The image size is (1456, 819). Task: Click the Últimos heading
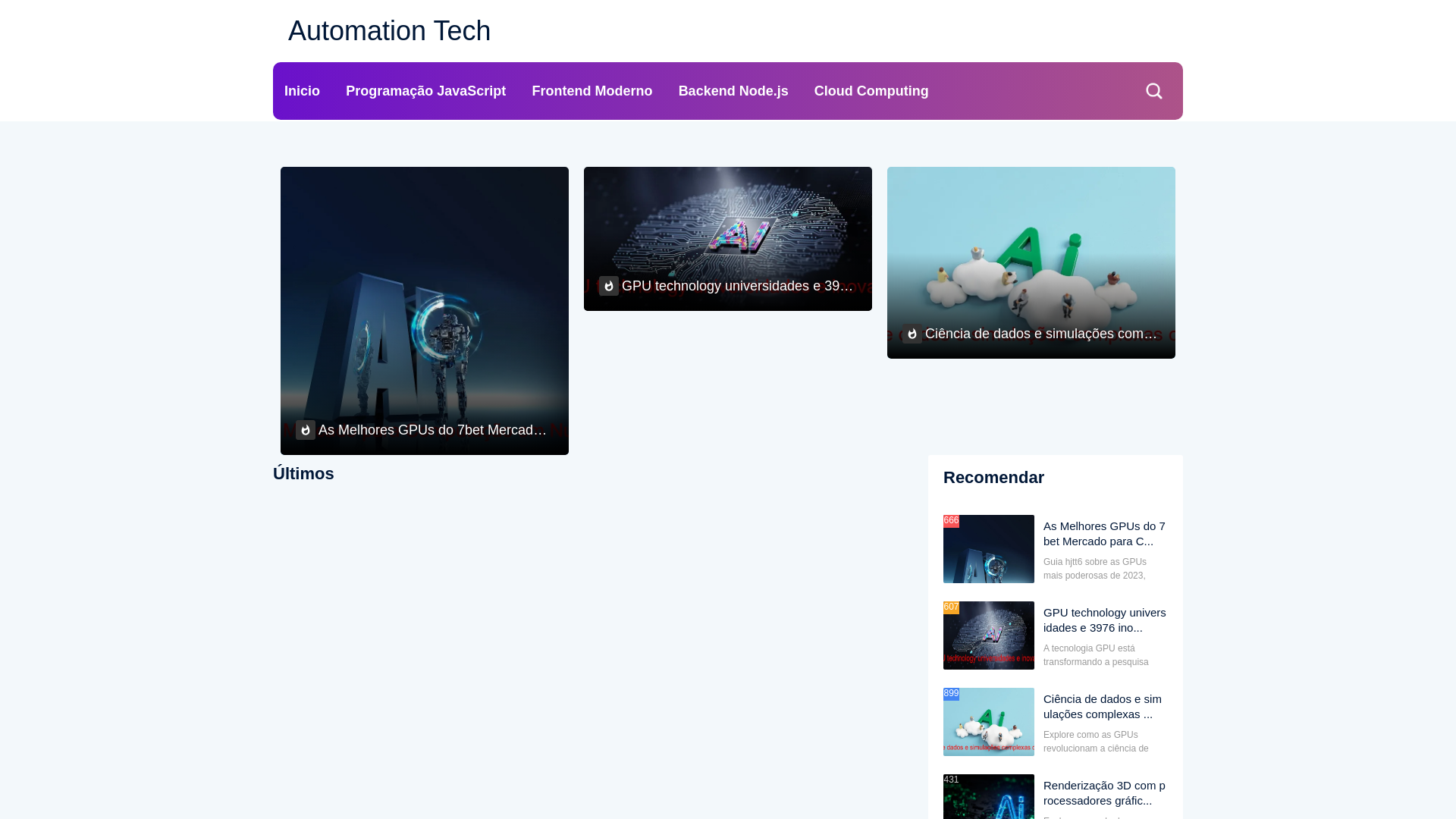[303, 474]
